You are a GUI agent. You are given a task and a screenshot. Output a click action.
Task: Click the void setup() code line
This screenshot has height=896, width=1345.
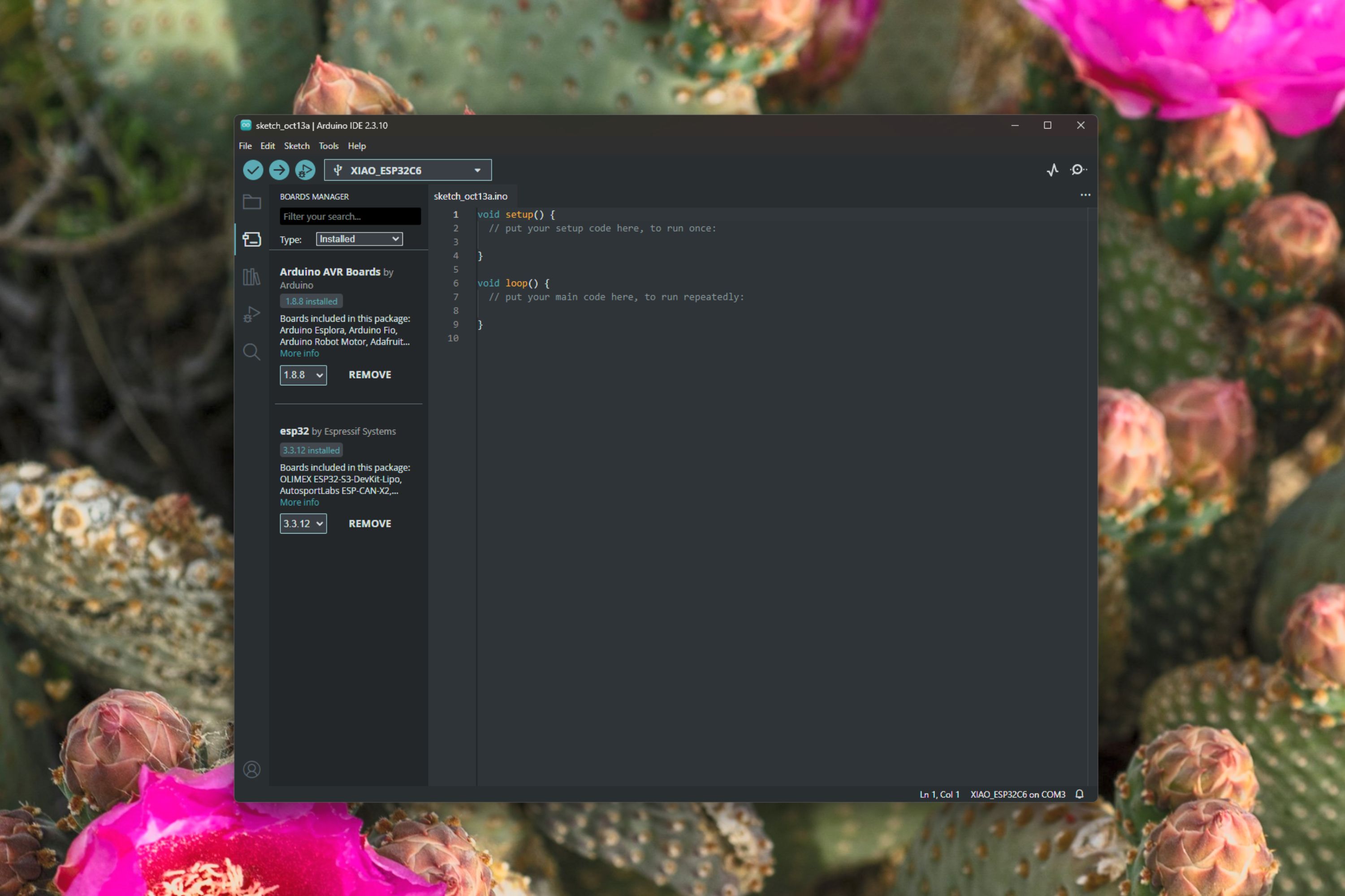(516, 214)
